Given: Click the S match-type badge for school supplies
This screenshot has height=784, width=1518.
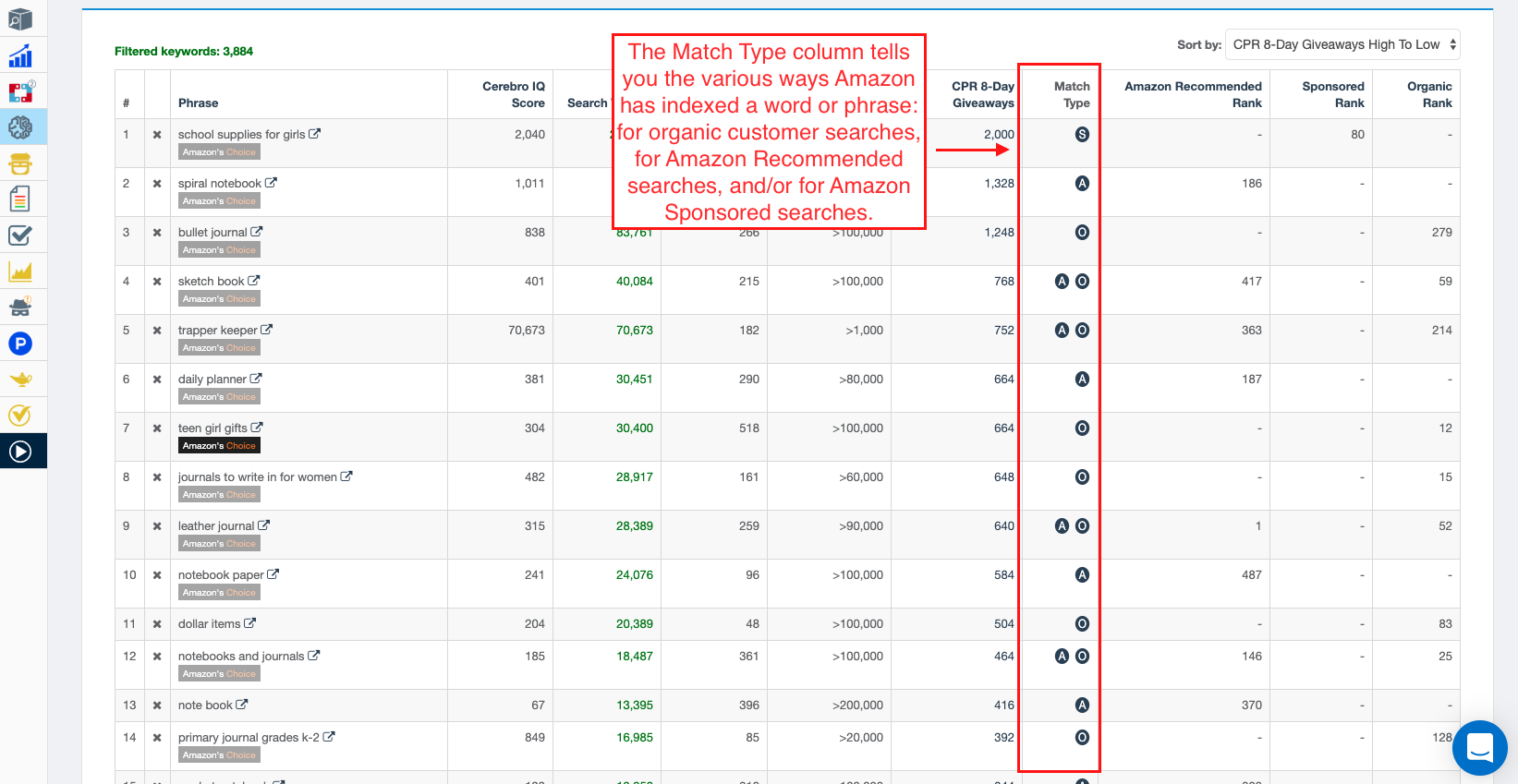Looking at the screenshot, I should 1082,135.
